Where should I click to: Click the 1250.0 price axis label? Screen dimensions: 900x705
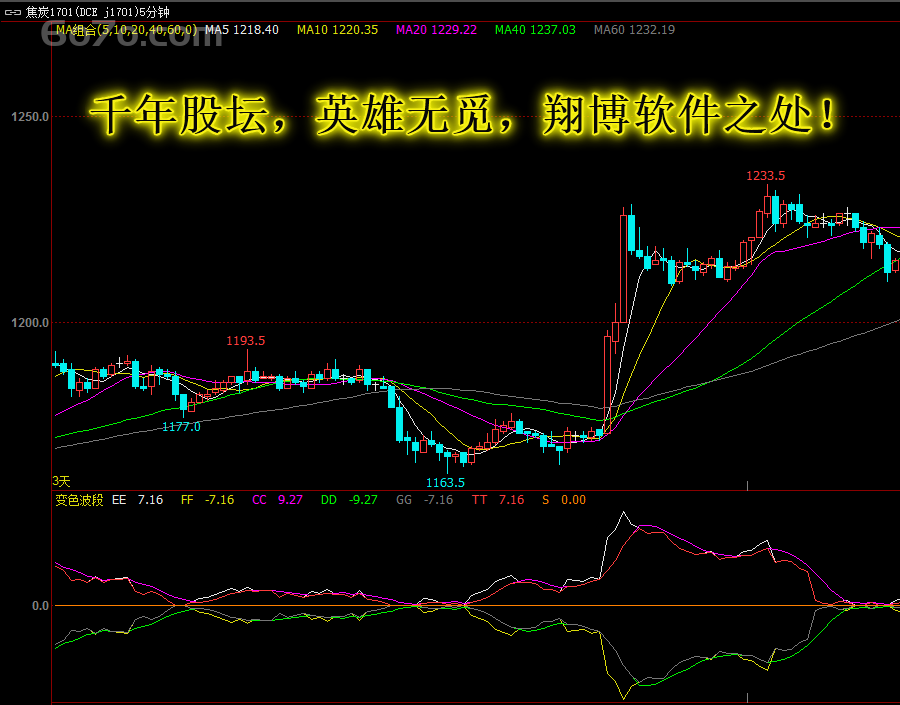coord(30,117)
